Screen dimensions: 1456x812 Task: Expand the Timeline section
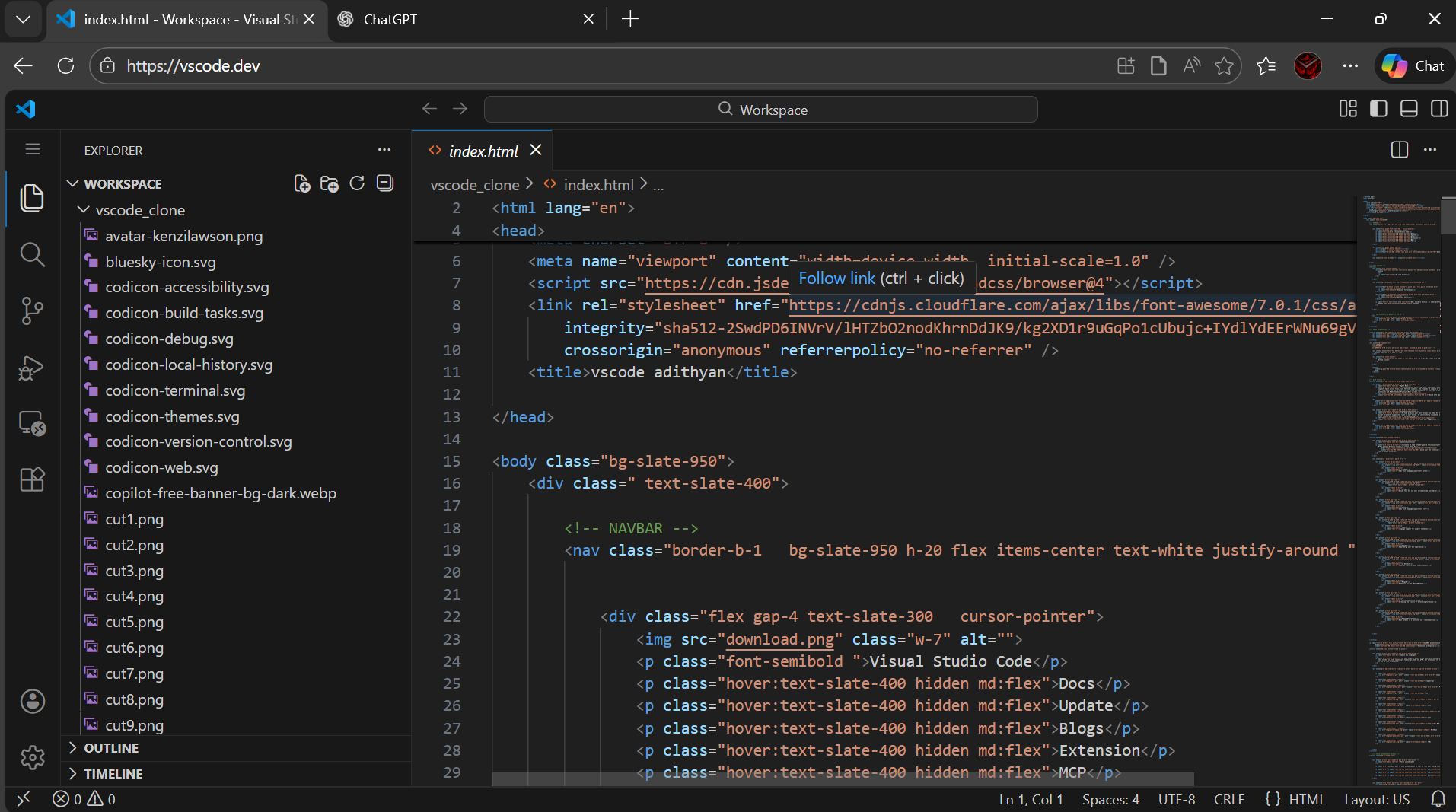point(113,774)
